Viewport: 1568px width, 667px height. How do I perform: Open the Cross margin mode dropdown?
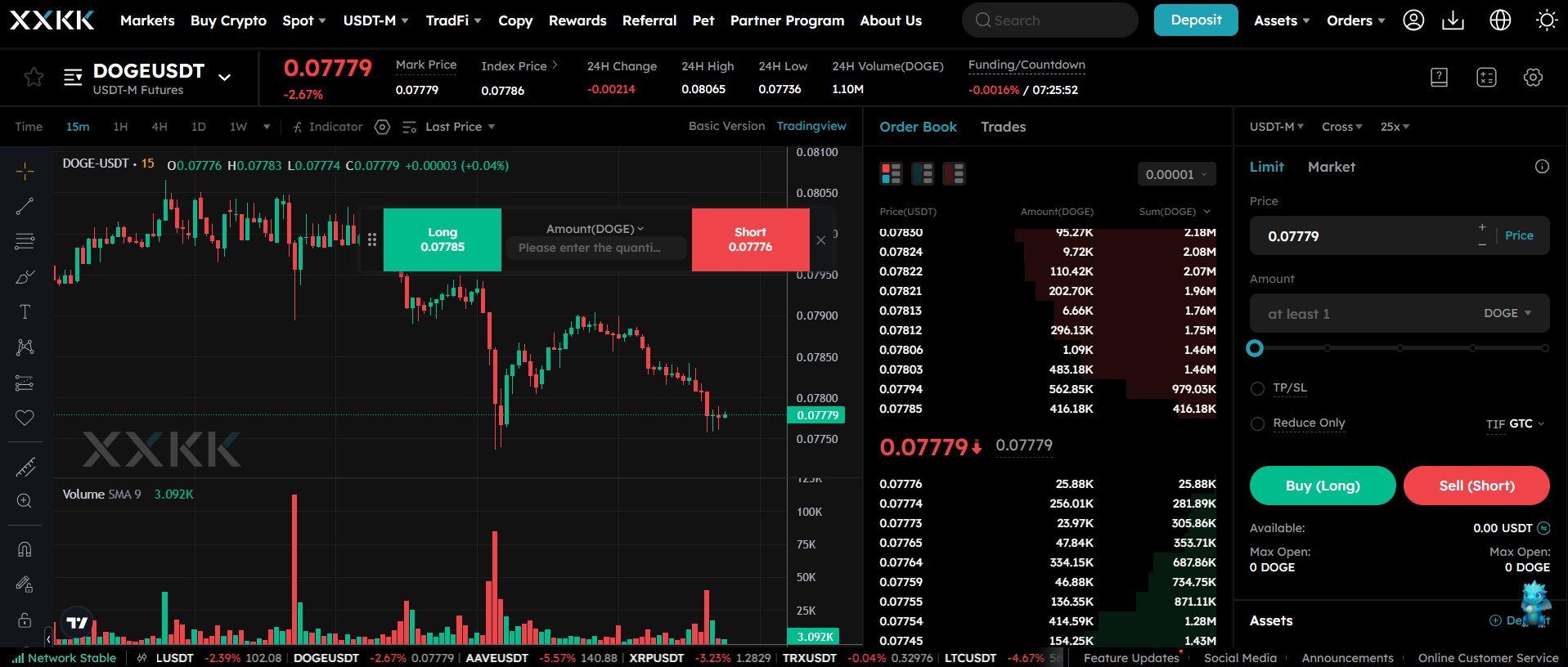pyautogui.click(x=1341, y=127)
